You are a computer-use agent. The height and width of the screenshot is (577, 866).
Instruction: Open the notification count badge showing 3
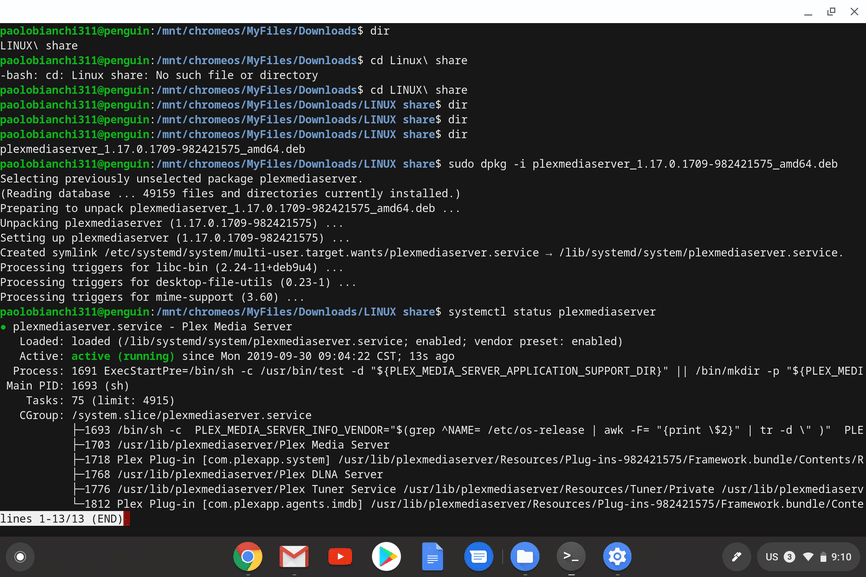coord(790,557)
